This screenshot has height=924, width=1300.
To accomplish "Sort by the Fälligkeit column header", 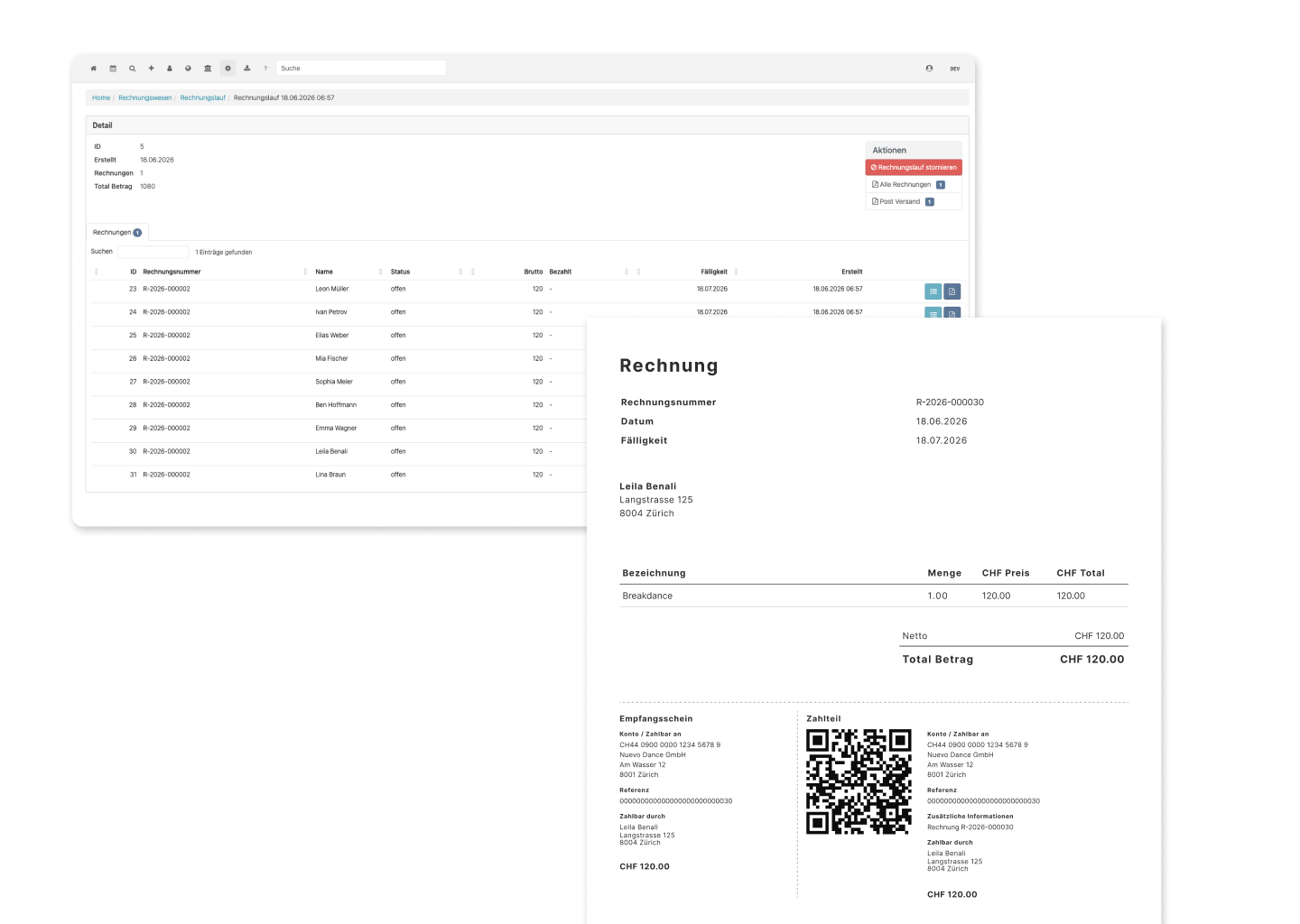I will (714, 272).
